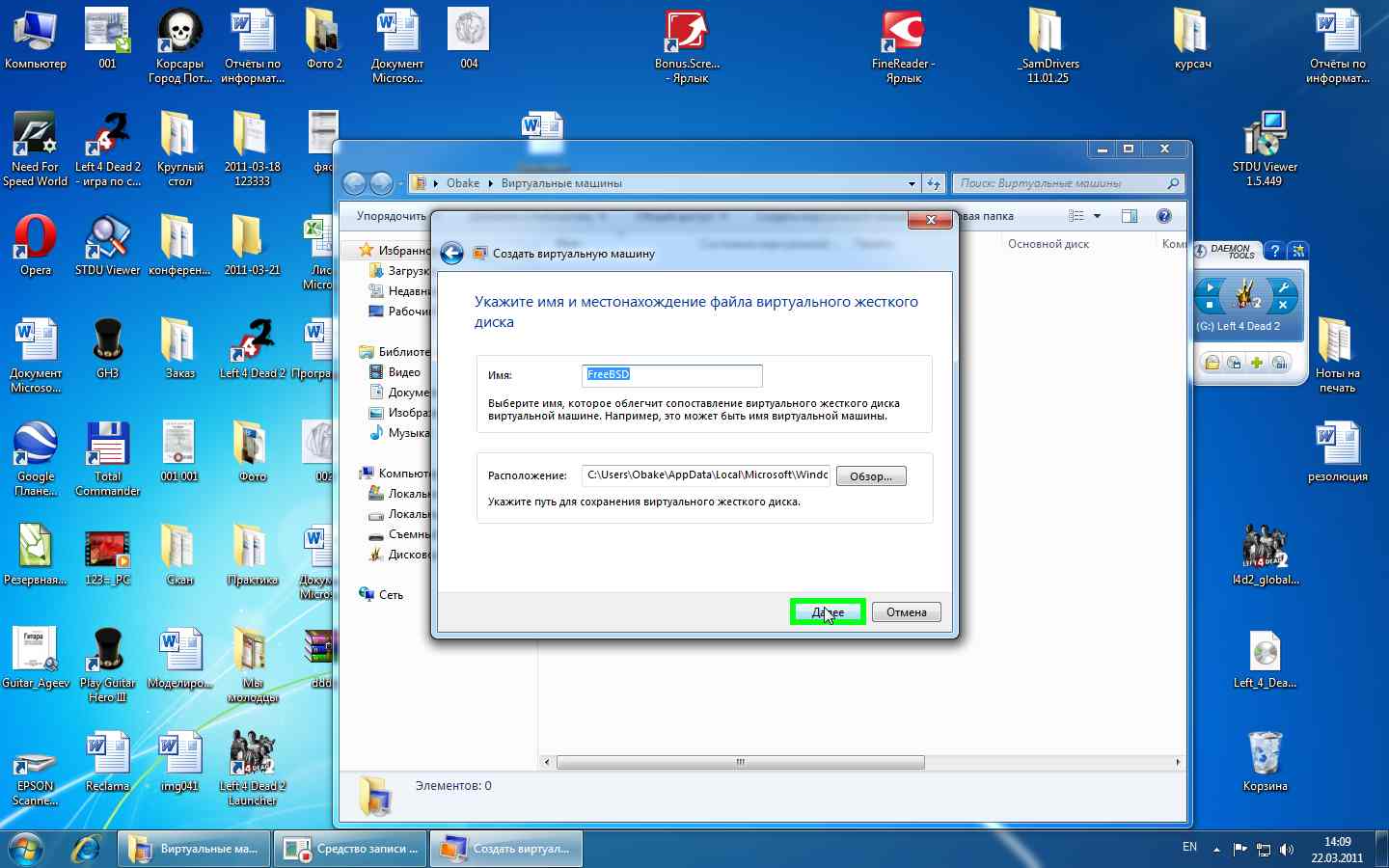Sort by Основной диск column header

pyautogui.click(x=1049, y=244)
